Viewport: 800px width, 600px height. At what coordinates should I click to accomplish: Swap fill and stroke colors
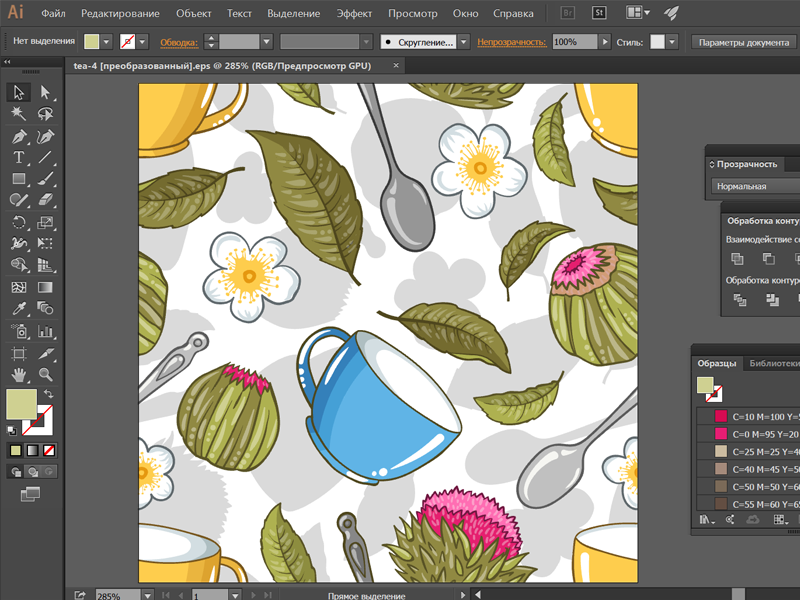pyautogui.click(x=49, y=394)
